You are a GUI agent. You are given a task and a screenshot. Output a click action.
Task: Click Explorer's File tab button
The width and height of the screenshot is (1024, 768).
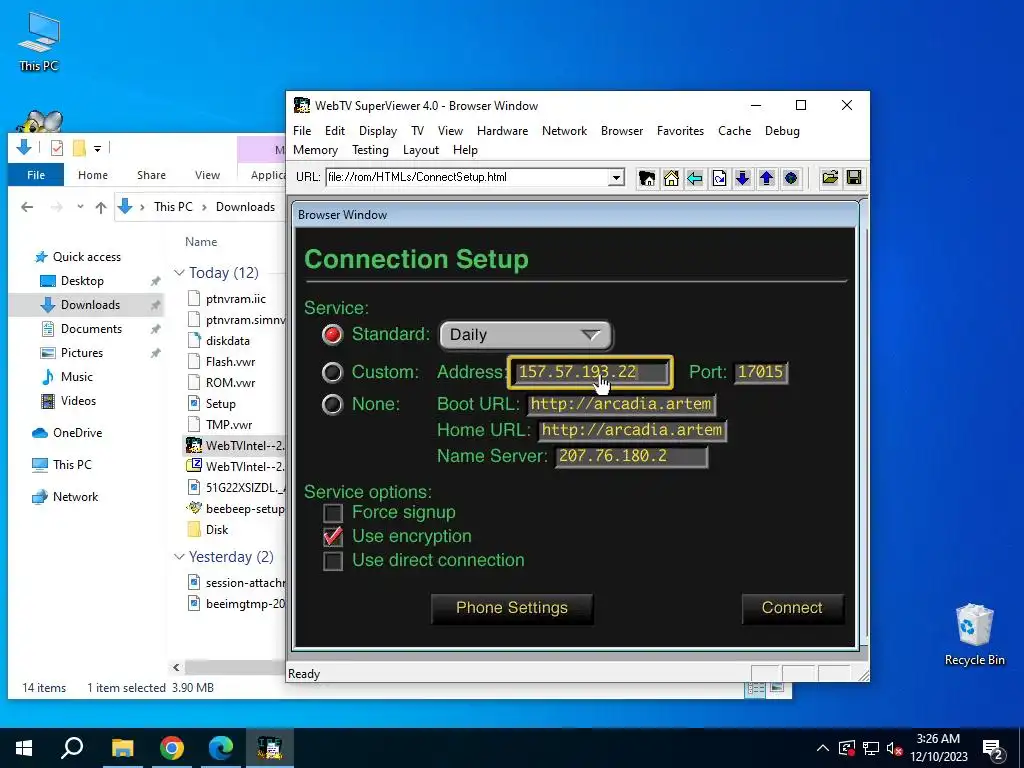[36, 175]
